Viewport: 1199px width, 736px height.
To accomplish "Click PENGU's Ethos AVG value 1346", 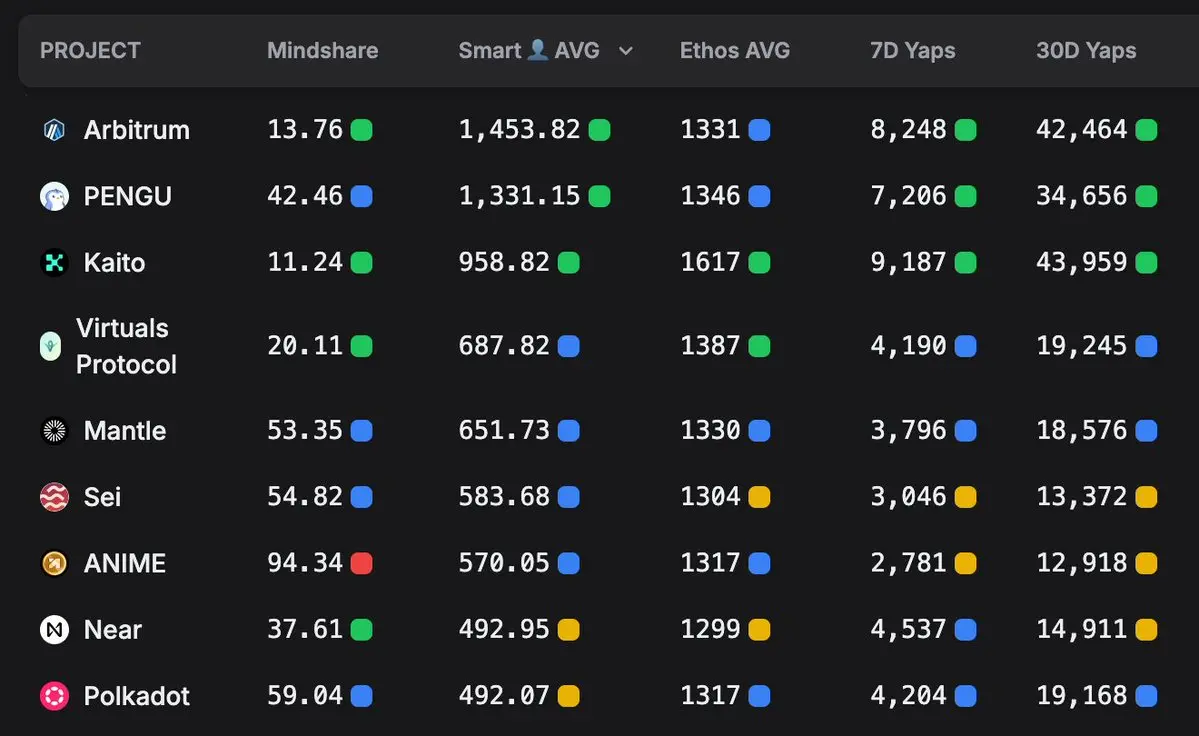I will coord(710,196).
